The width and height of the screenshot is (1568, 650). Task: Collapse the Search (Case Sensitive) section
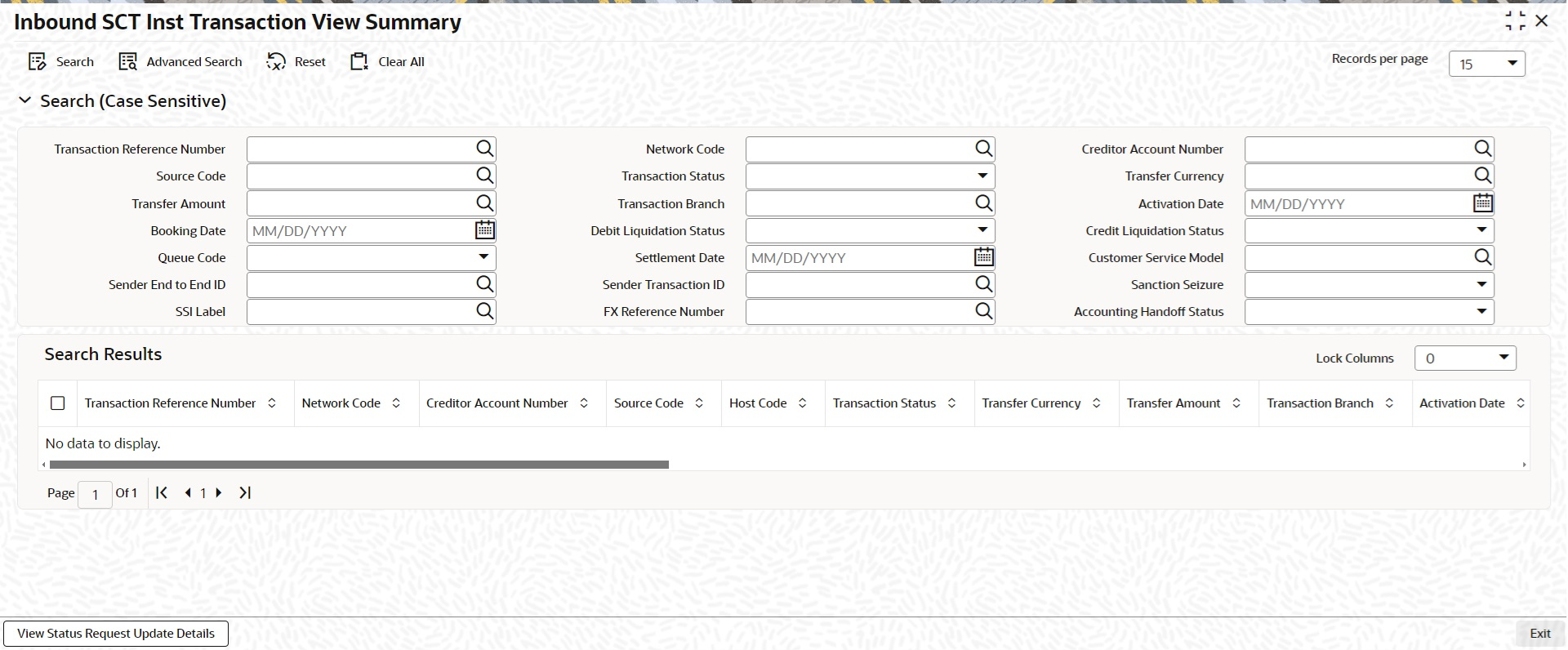[x=25, y=100]
